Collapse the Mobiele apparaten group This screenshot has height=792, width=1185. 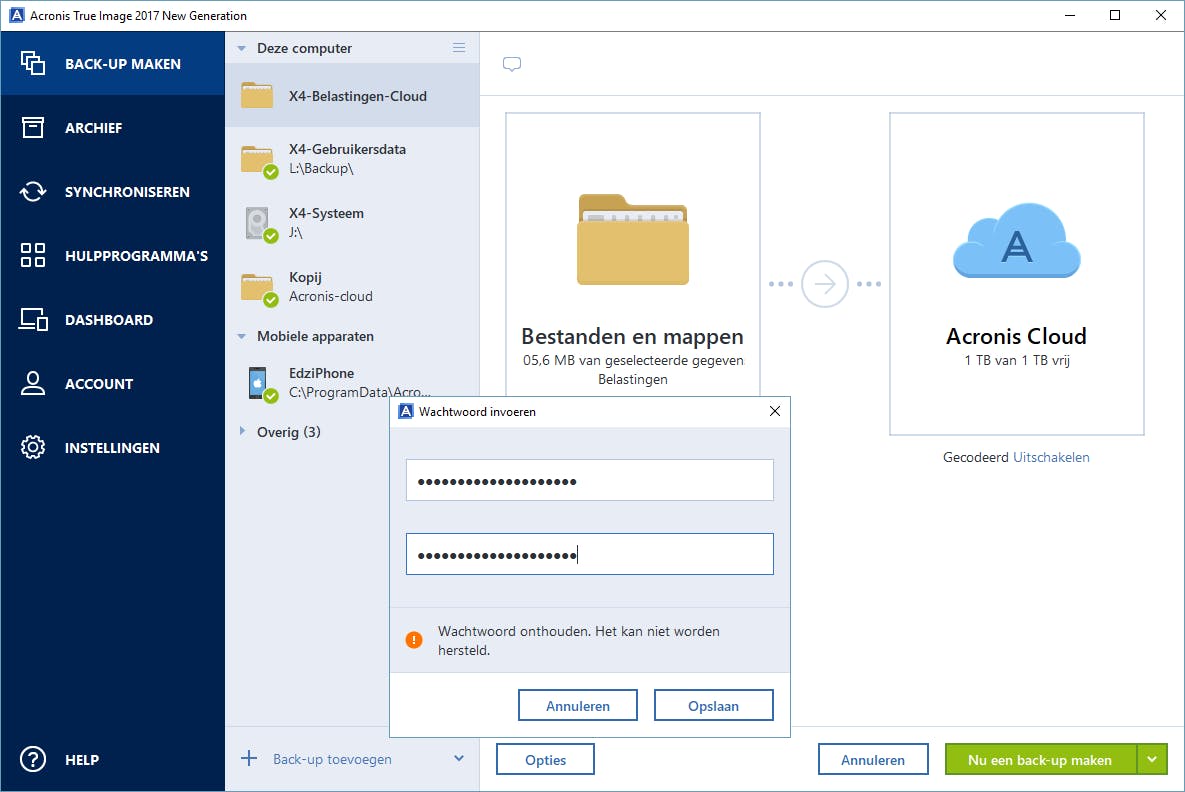tap(242, 336)
